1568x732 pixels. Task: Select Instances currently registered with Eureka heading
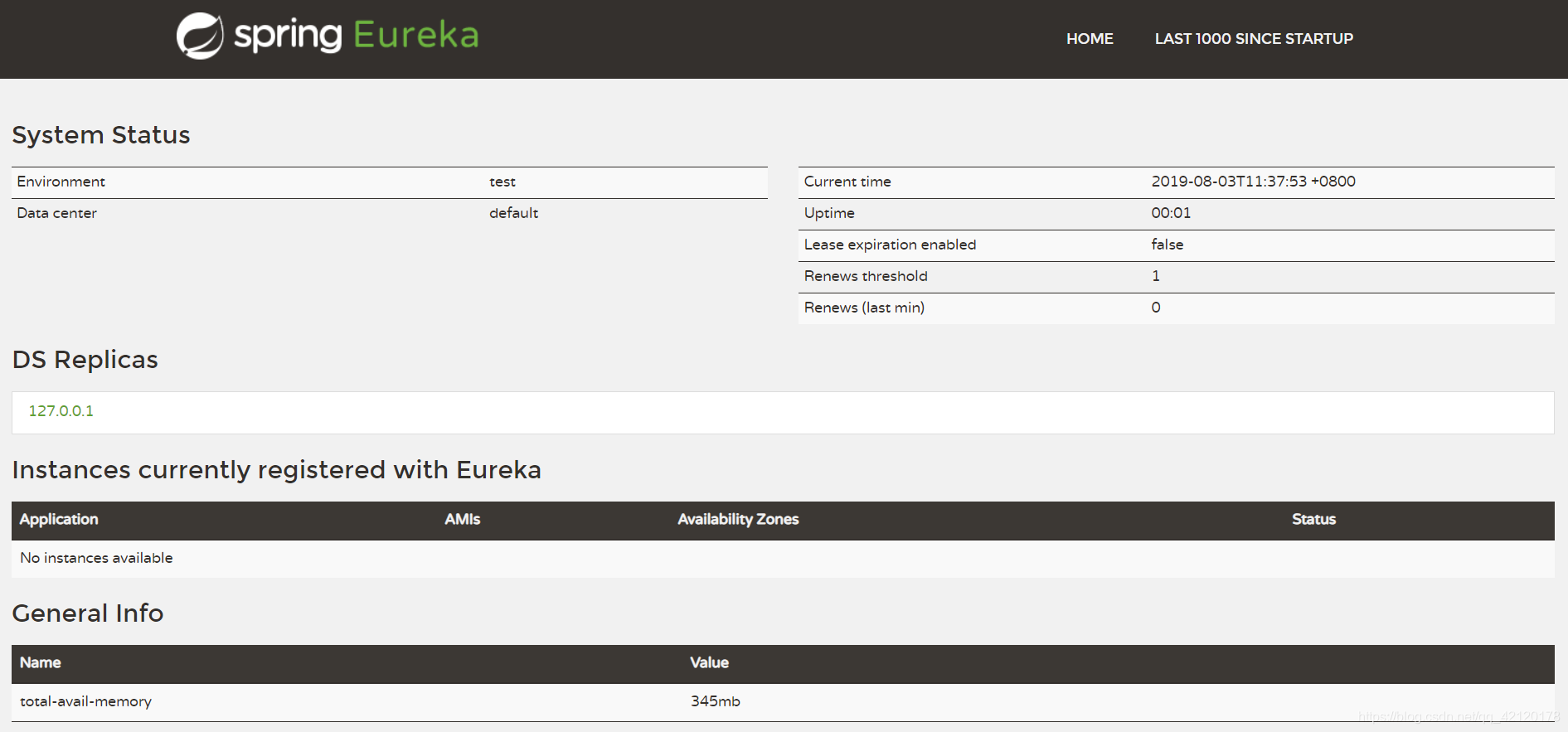277,470
